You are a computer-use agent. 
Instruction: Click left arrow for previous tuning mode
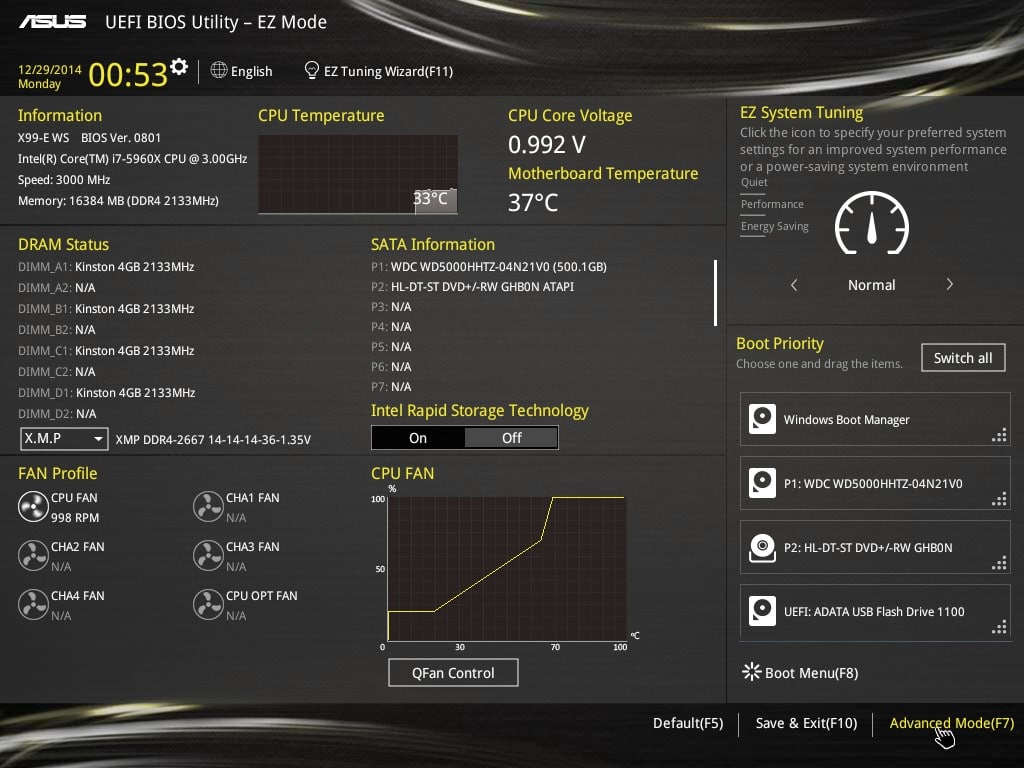click(794, 285)
